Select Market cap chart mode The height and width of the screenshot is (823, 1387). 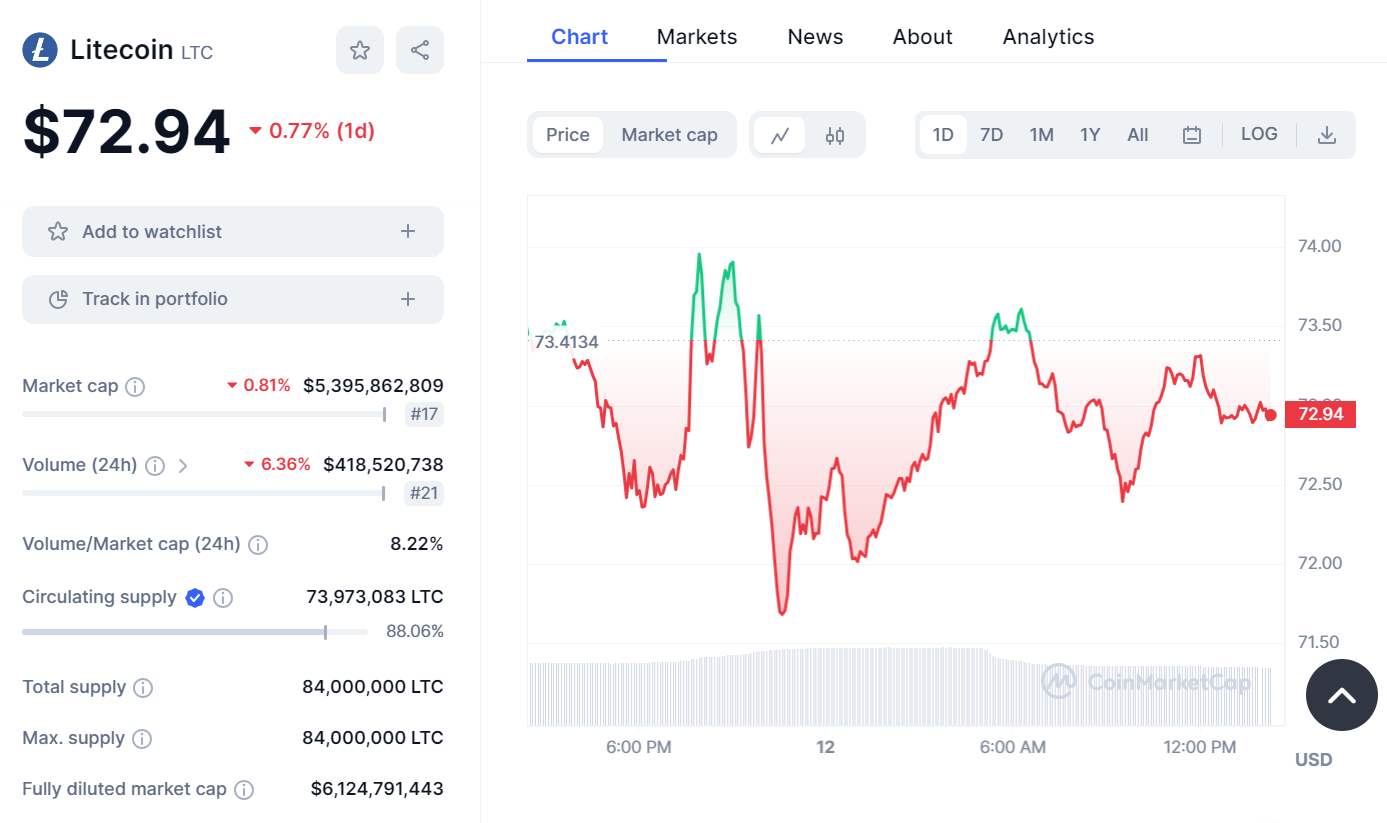[x=670, y=135]
